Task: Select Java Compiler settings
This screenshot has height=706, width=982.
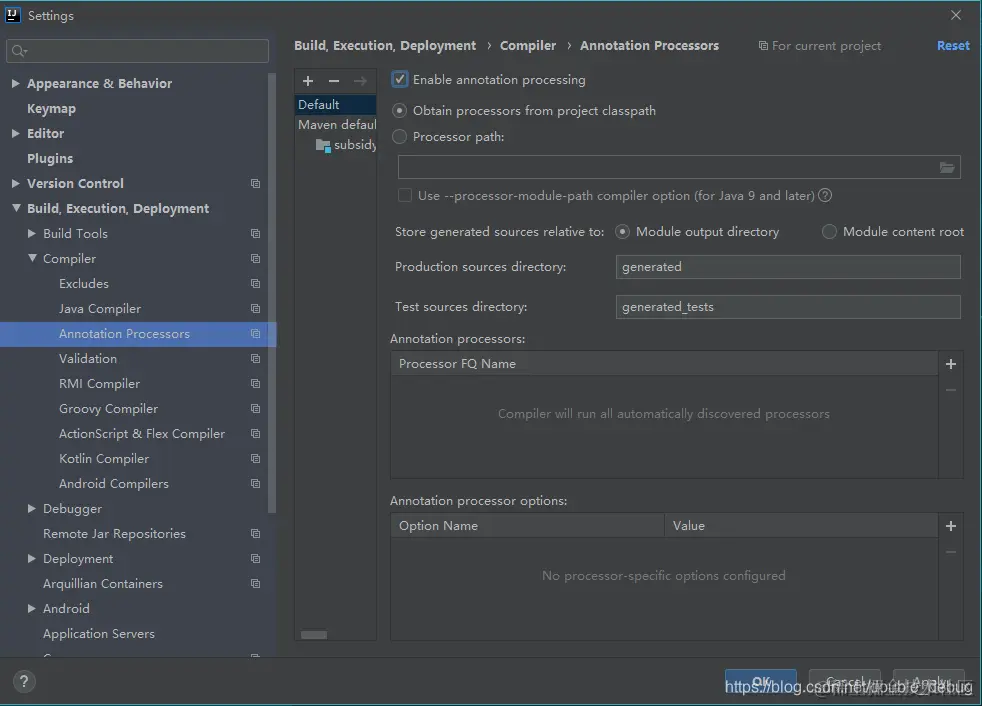Action: click(x=100, y=309)
